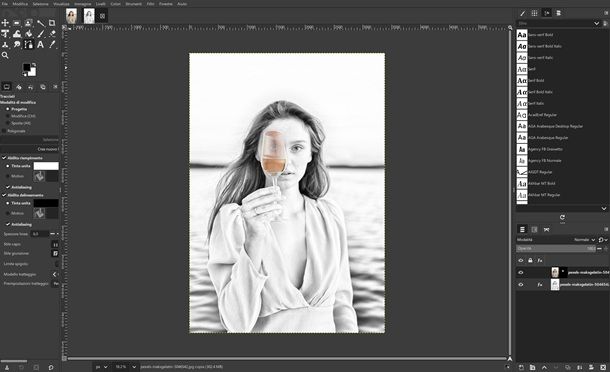Image resolution: width=610 pixels, height=372 pixels.
Task: Select the Bucket Fill tool
Action: pos(28,34)
